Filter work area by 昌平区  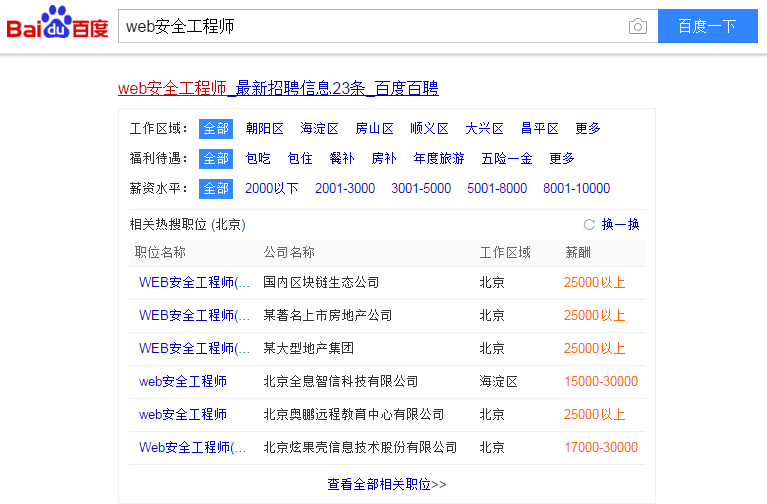tap(539, 129)
